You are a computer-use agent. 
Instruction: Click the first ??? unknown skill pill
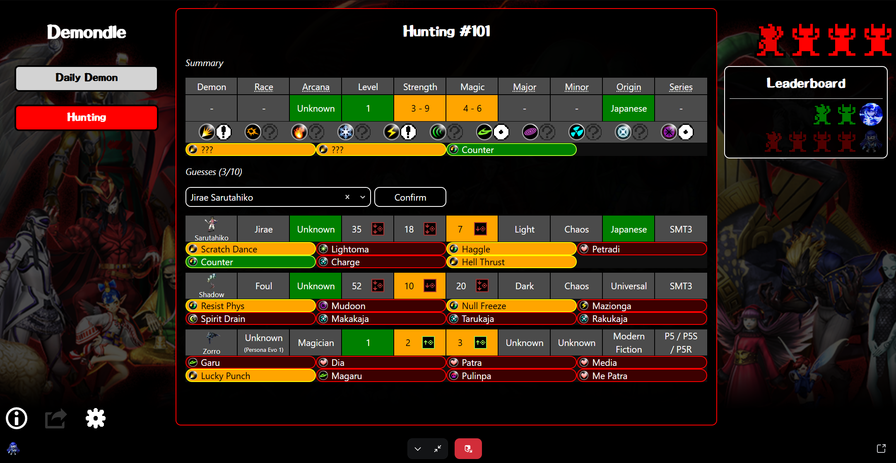tap(250, 150)
